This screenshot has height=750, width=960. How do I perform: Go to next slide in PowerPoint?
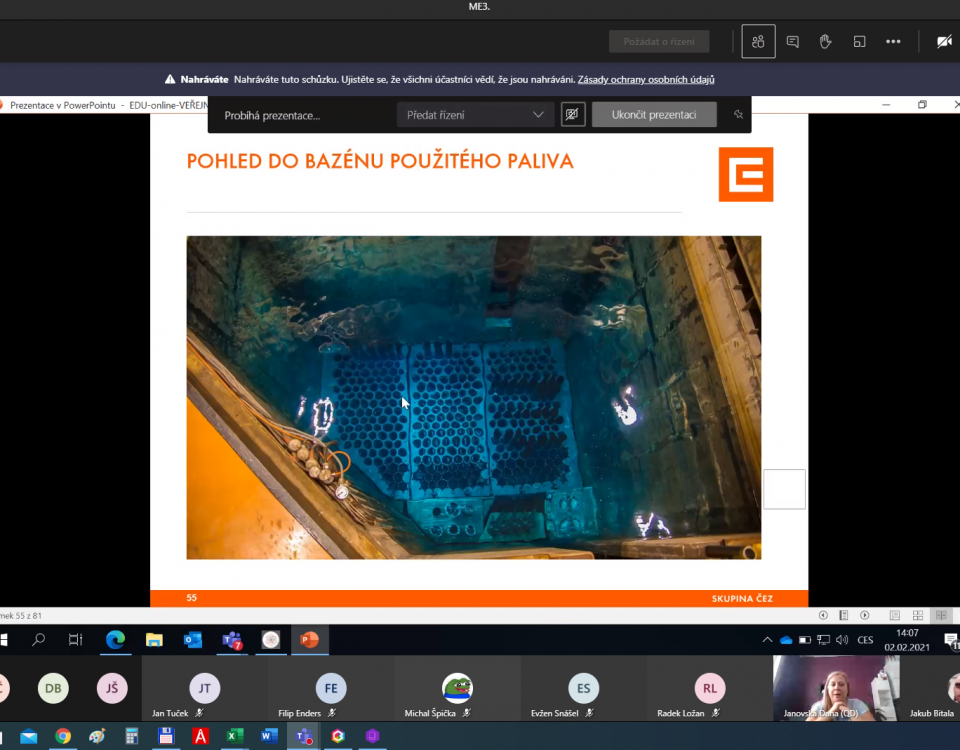tap(864, 615)
